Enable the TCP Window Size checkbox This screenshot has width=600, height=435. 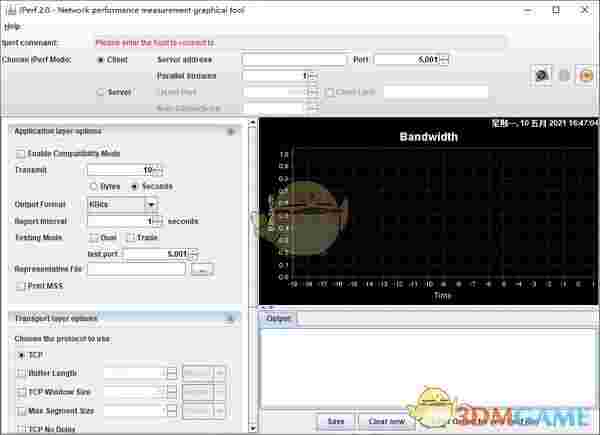[21, 392]
